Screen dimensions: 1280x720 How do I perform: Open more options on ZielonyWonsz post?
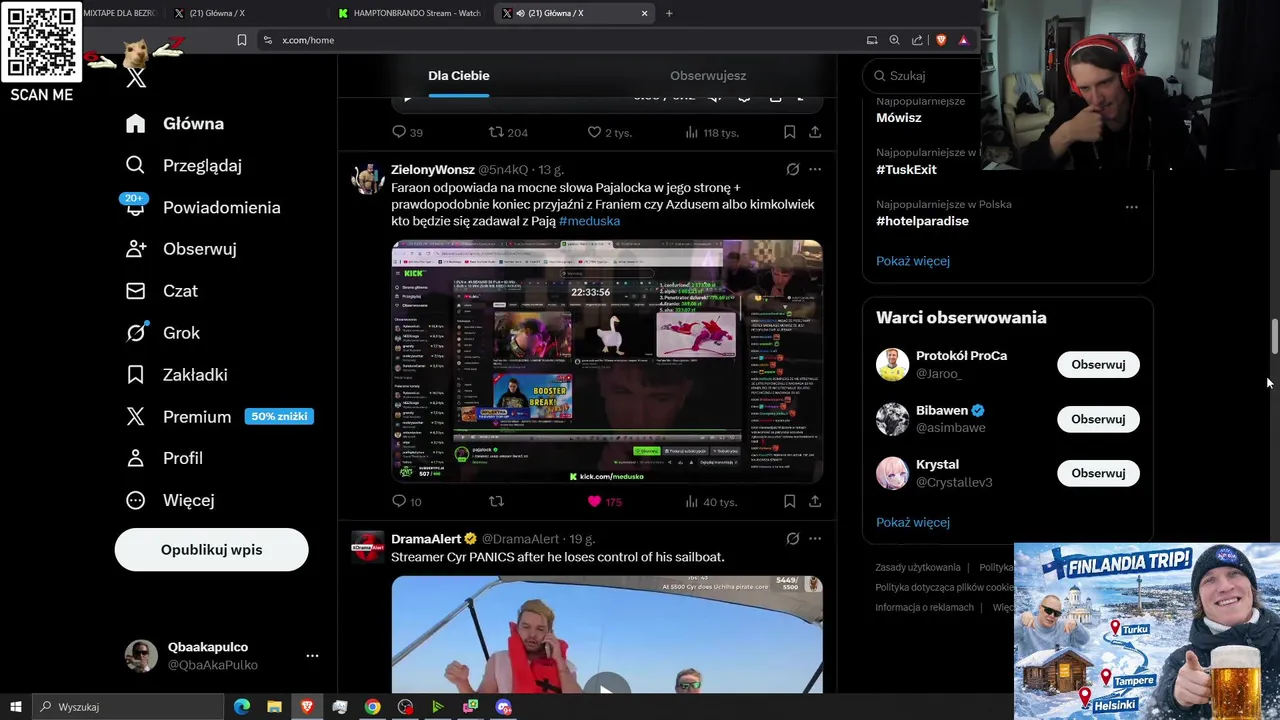(x=815, y=170)
